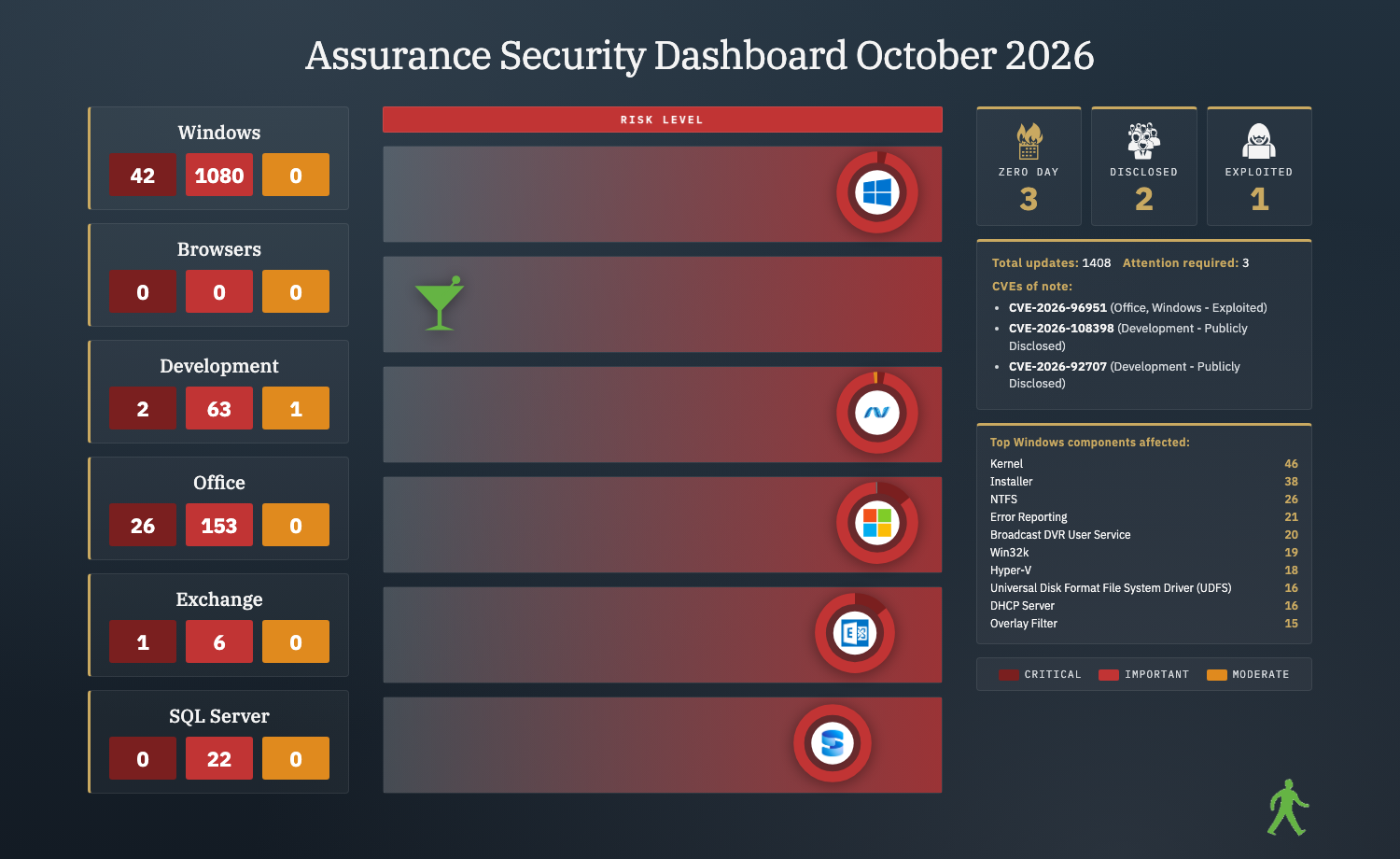Click the SQL Server logo donut
This screenshot has height=859, width=1400.
pyautogui.click(x=833, y=743)
